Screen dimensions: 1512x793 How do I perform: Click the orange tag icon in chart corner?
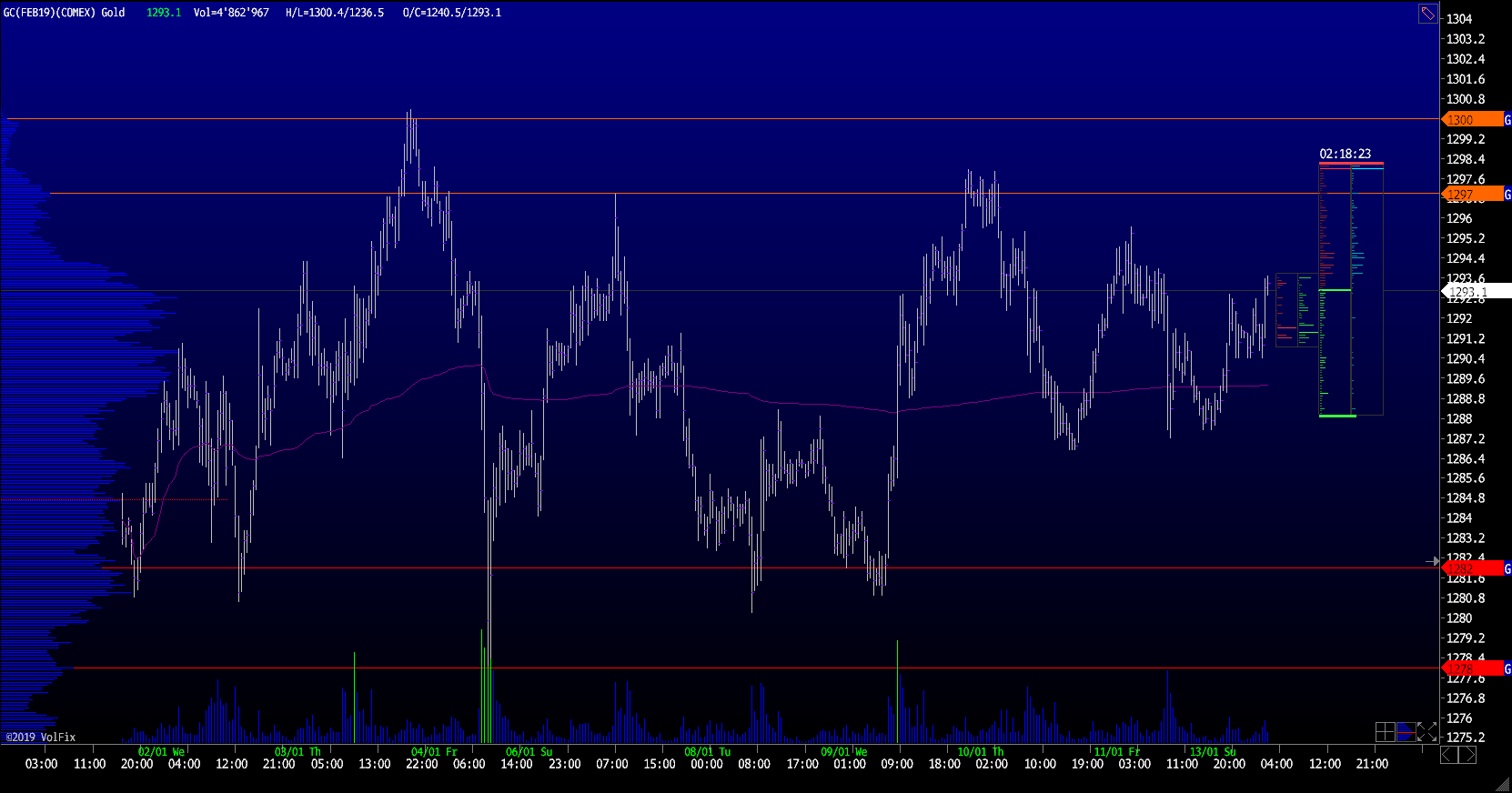(x=1427, y=14)
